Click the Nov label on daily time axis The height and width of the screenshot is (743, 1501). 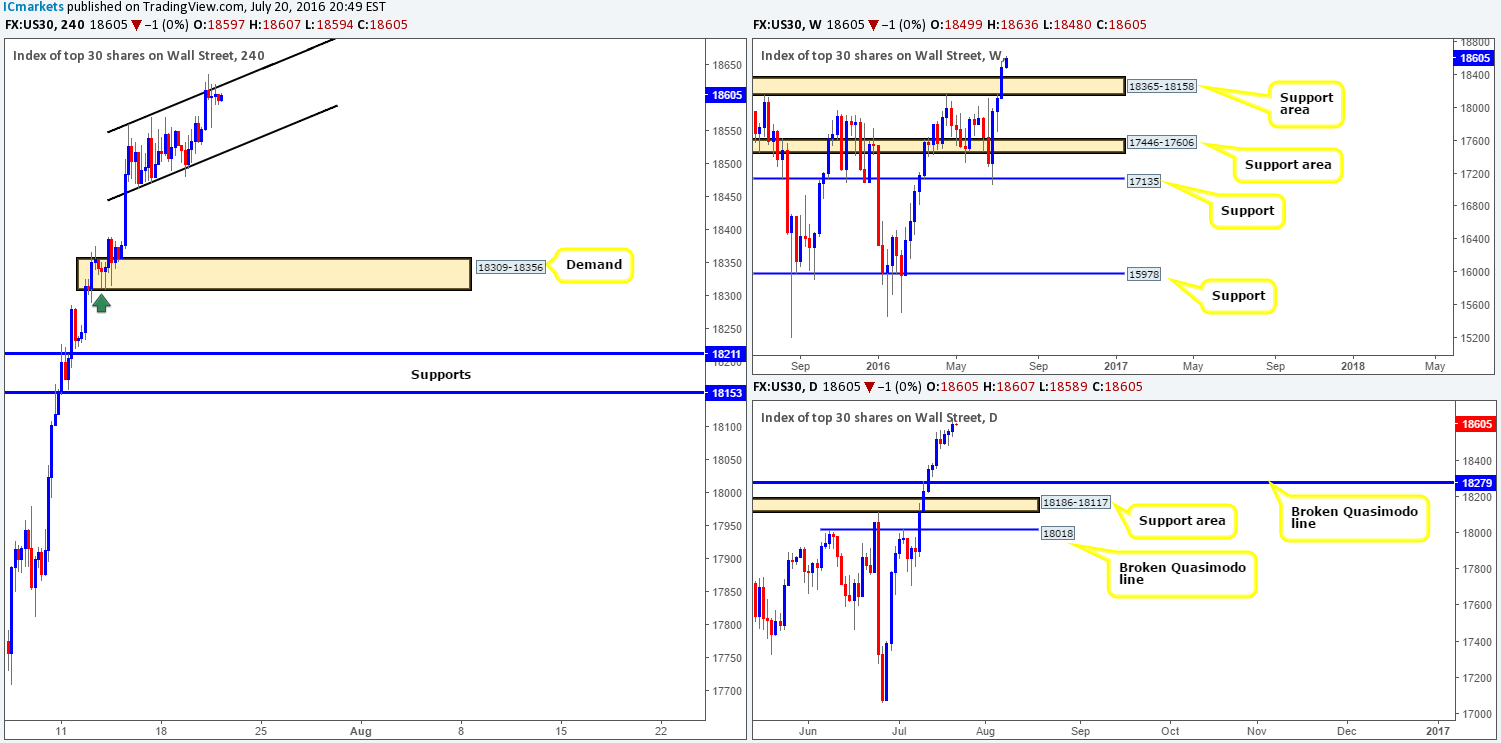click(x=1258, y=731)
